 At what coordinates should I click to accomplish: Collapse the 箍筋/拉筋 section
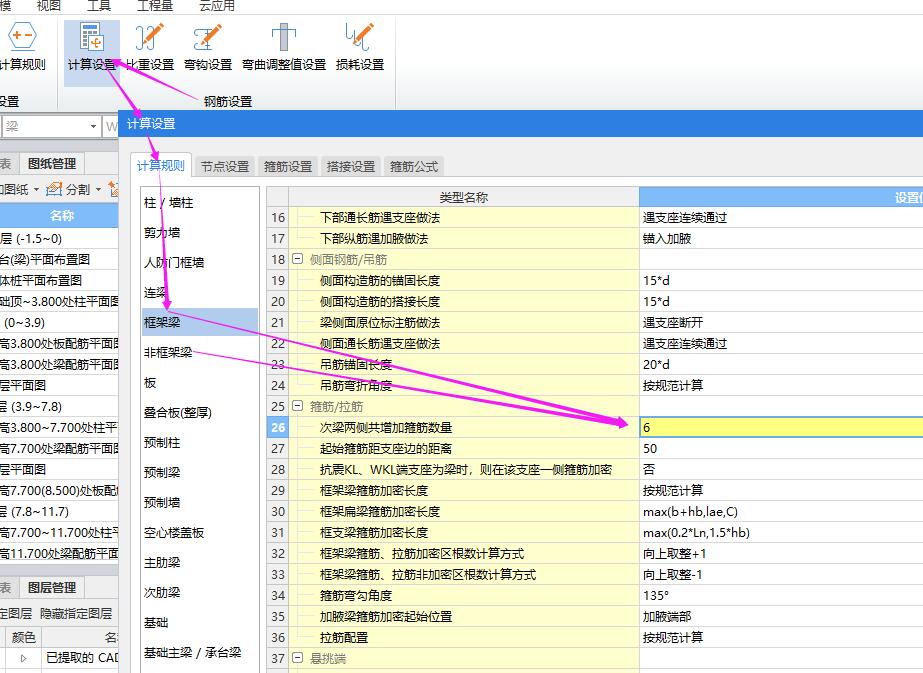pyautogui.click(x=298, y=406)
